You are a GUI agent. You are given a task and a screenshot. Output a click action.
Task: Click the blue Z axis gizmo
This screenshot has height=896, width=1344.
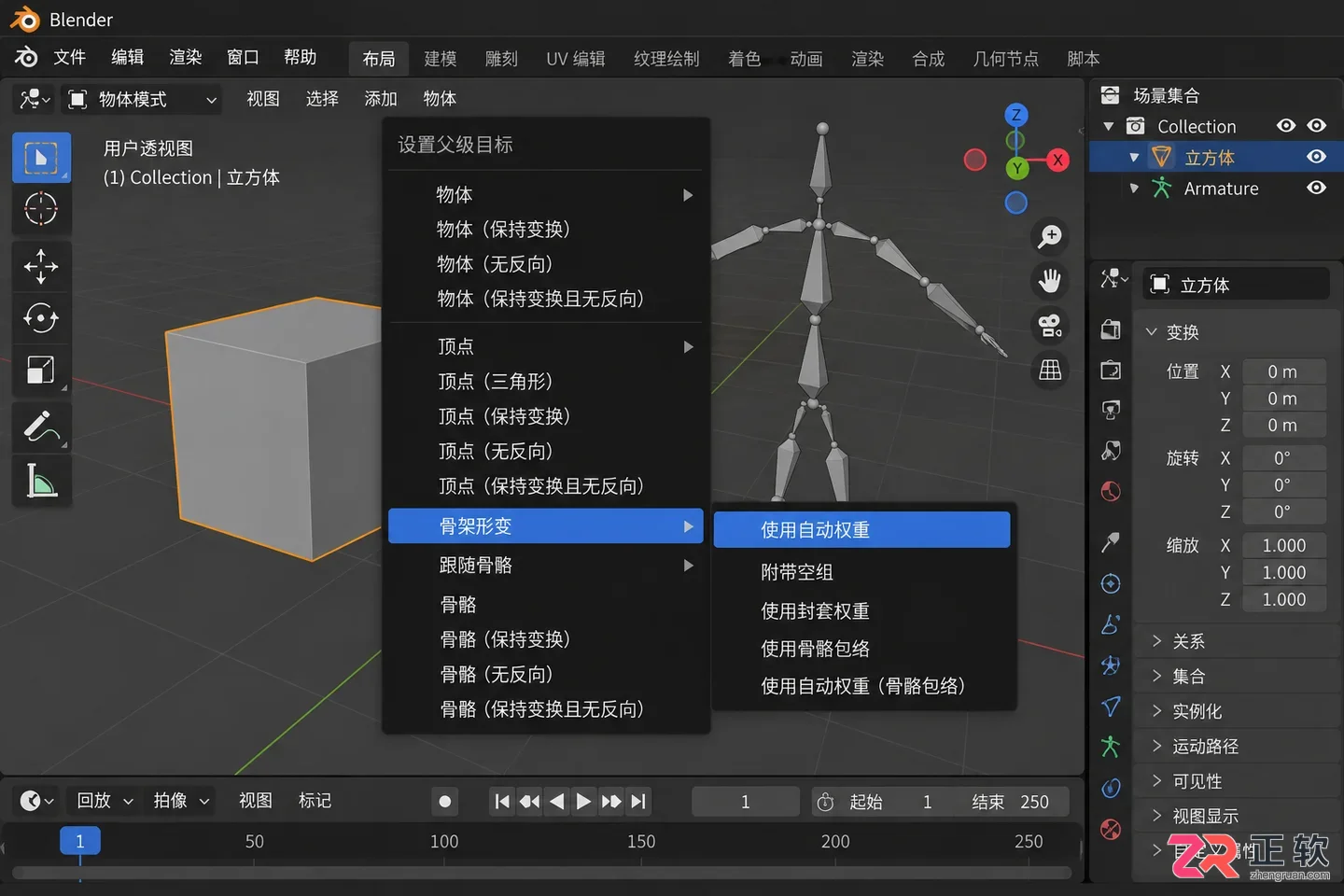pyautogui.click(x=1016, y=115)
